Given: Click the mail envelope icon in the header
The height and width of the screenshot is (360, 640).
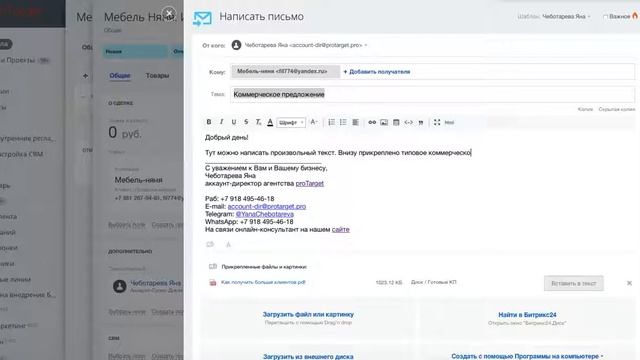Looking at the screenshot, I should pos(202,18).
